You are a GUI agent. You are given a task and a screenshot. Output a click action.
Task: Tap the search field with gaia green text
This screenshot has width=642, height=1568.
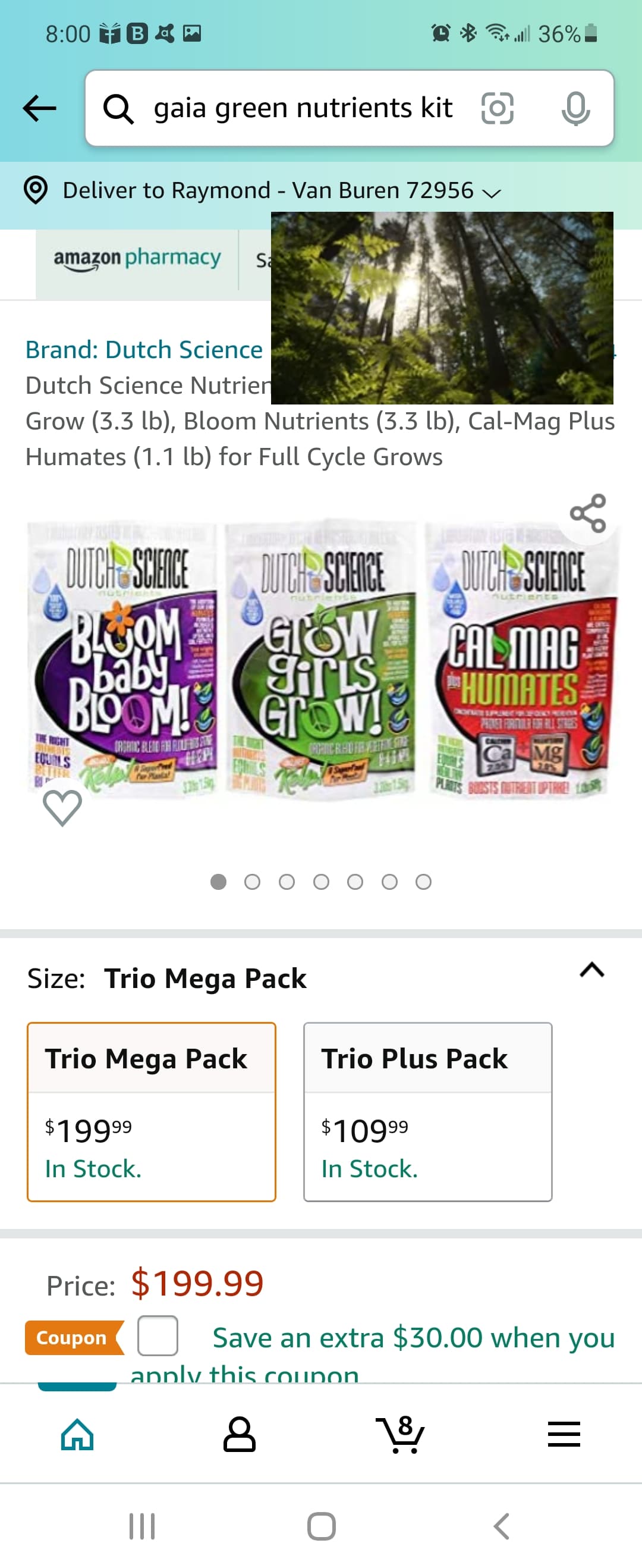pos(303,109)
